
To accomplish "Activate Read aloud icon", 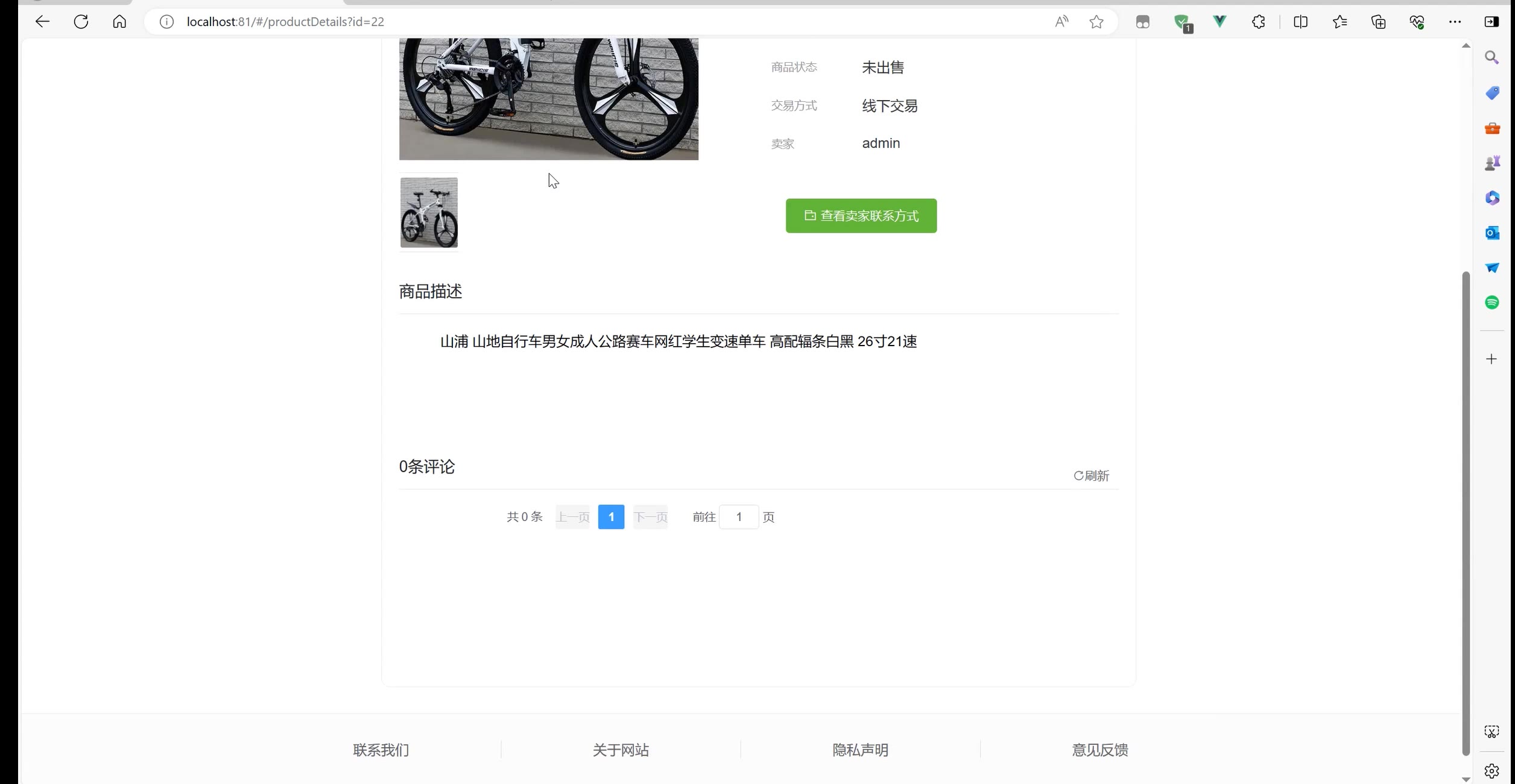I will (x=1061, y=22).
